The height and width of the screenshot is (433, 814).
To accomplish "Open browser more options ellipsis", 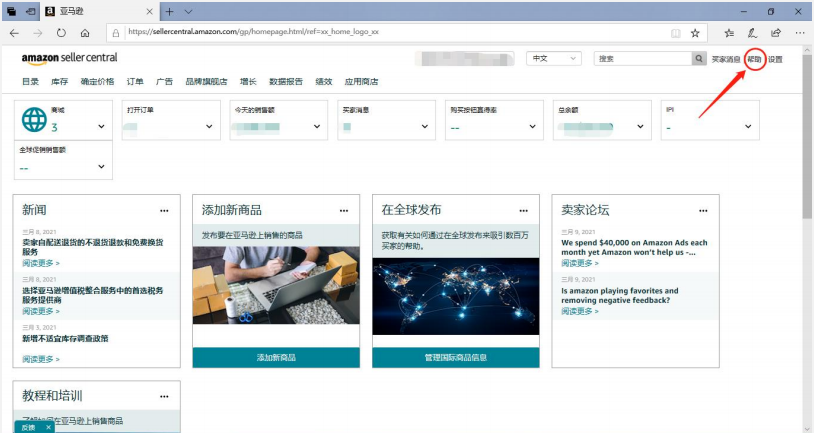I will (x=799, y=33).
